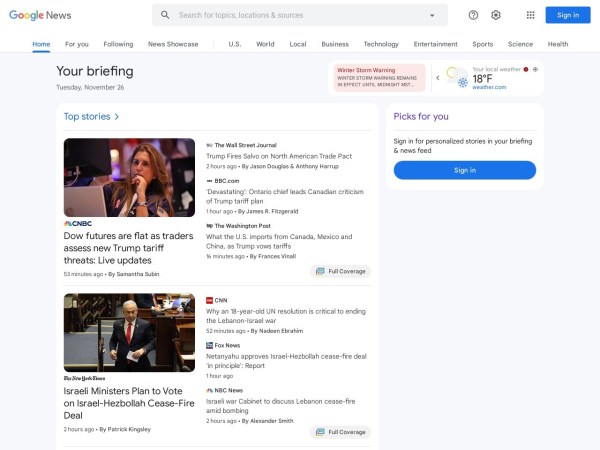Viewport: 600px width, 450px height.
Task: Open the Help icon in the header
Action: tap(473, 15)
